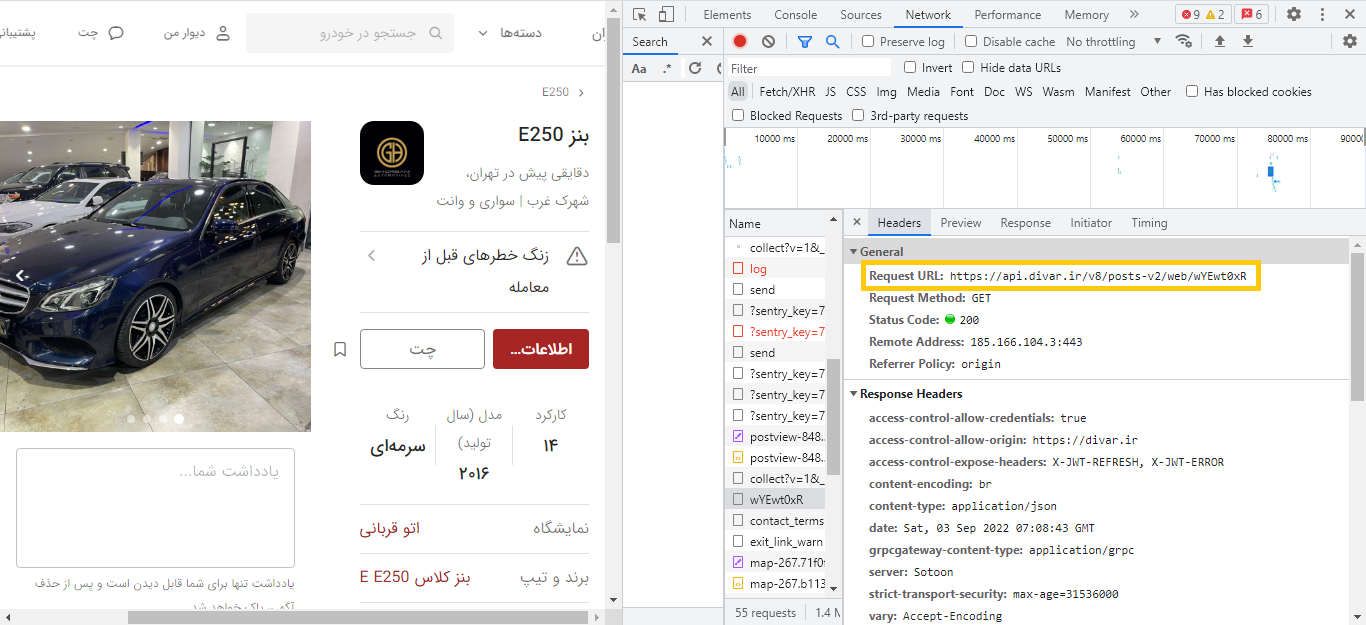Viewport: 1366px width, 625px height.
Task: Check Has blocked cookies
Action: pos(1192,91)
